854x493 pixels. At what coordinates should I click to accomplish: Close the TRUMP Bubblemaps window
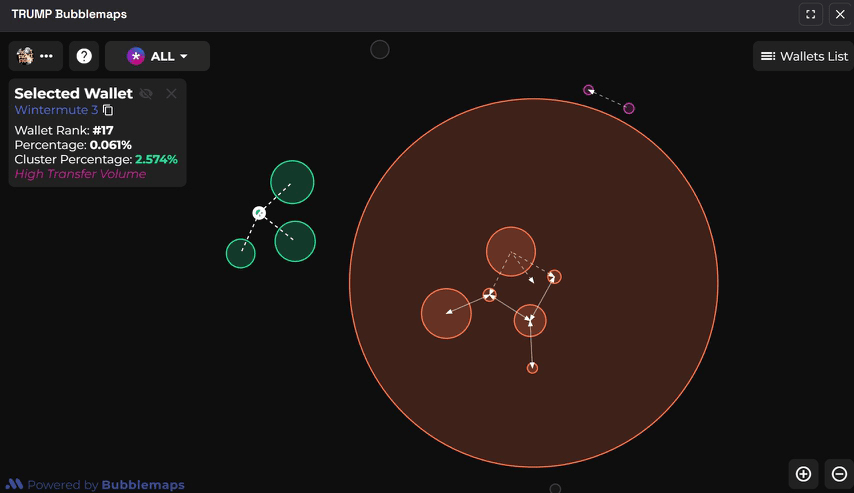point(840,14)
